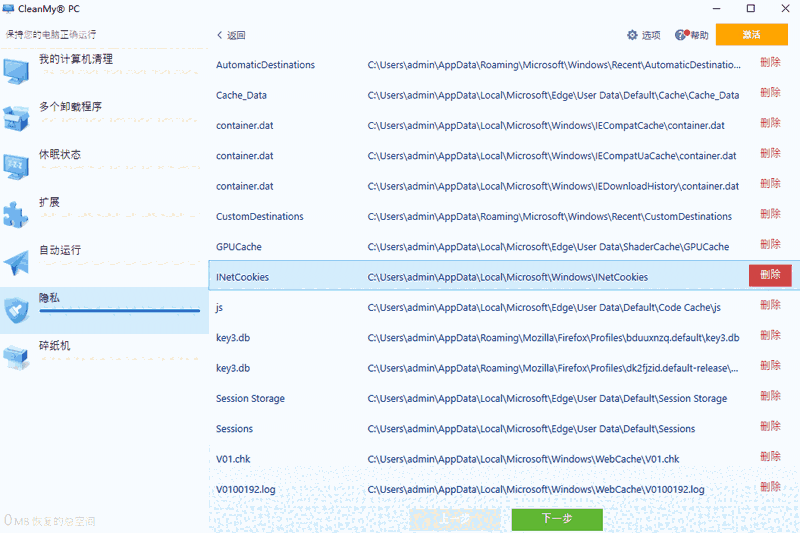The image size is (800, 533).
Task: Delete the Cache_Data entry
Action: (770, 92)
